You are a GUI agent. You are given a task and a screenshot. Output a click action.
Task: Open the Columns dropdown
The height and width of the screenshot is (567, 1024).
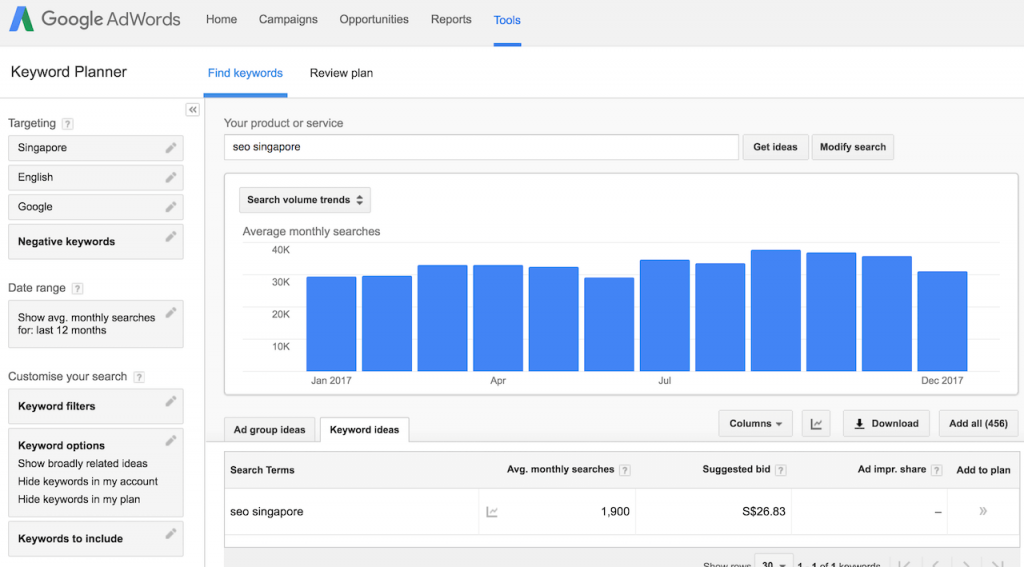pyautogui.click(x=756, y=424)
